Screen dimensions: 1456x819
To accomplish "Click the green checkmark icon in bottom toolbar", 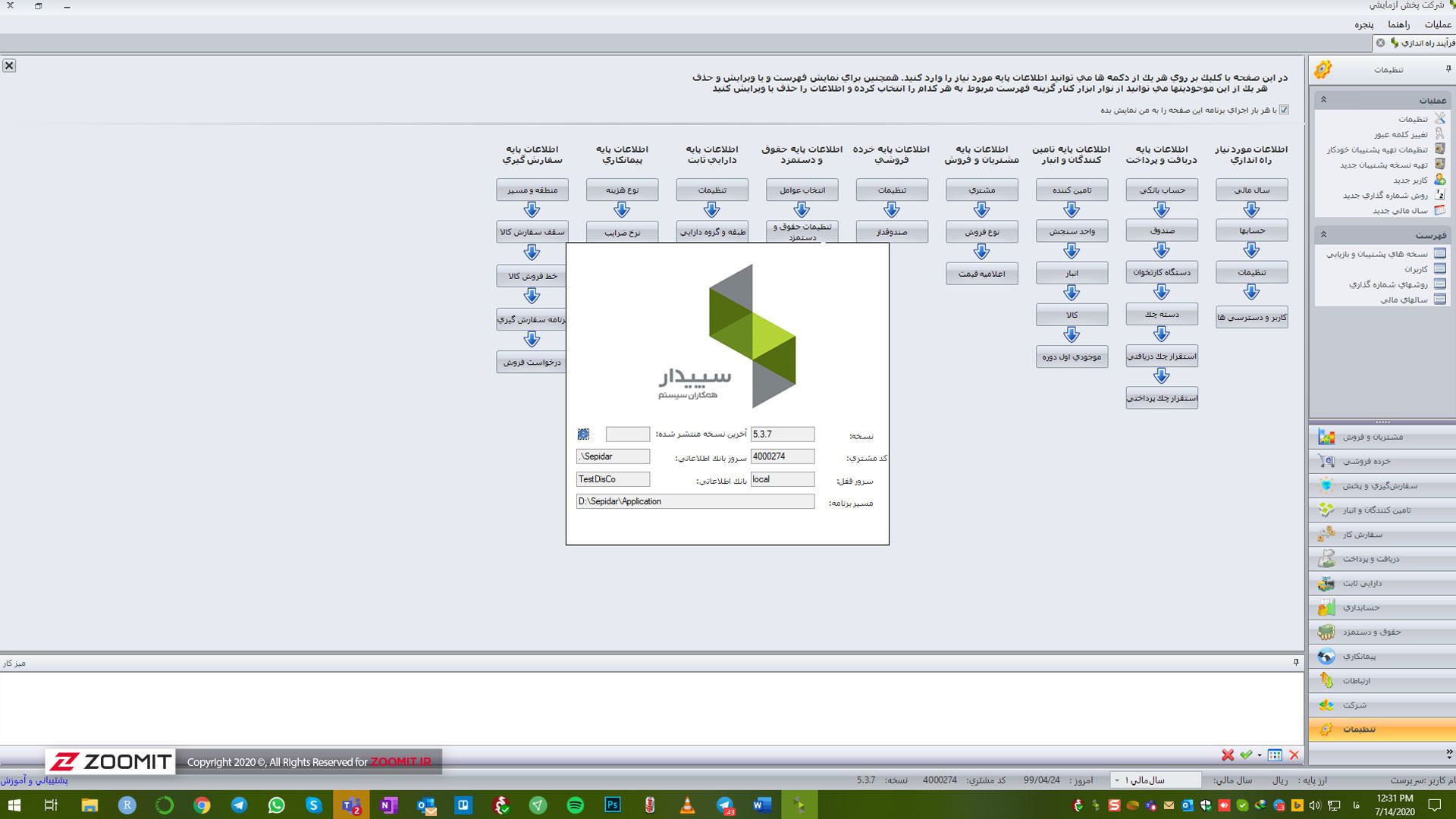I will tap(1246, 755).
